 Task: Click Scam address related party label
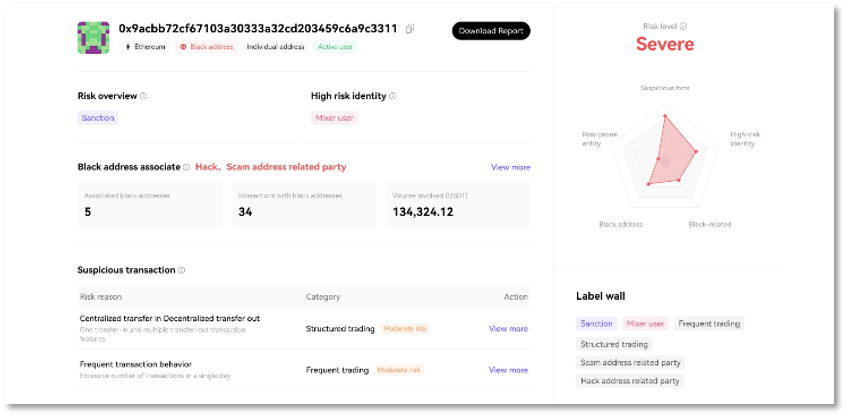(x=631, y=363)
